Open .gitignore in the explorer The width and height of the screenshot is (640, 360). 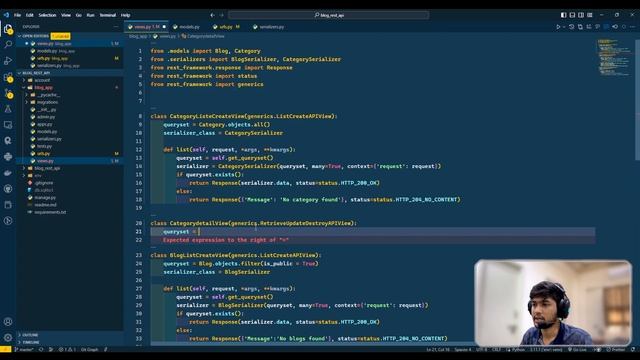point(44,183)
